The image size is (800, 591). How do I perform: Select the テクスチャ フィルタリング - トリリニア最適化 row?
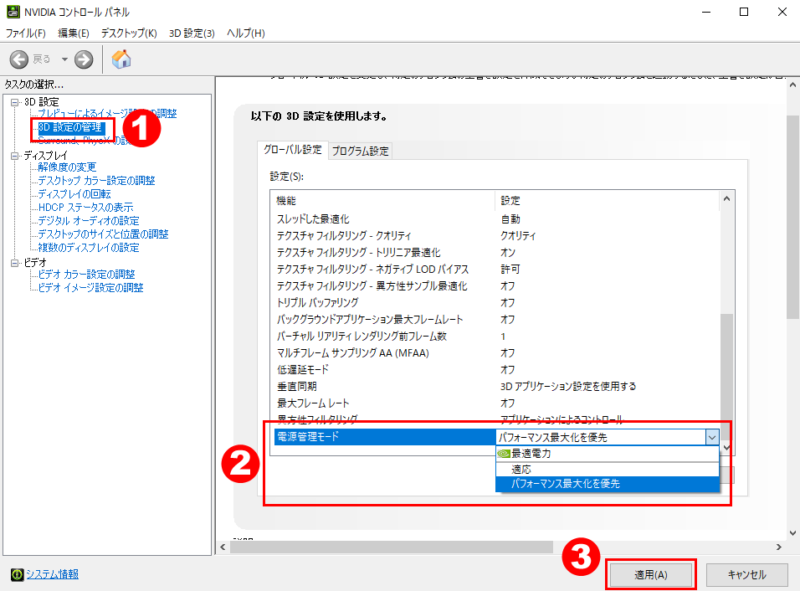click(x=497, y=253)
